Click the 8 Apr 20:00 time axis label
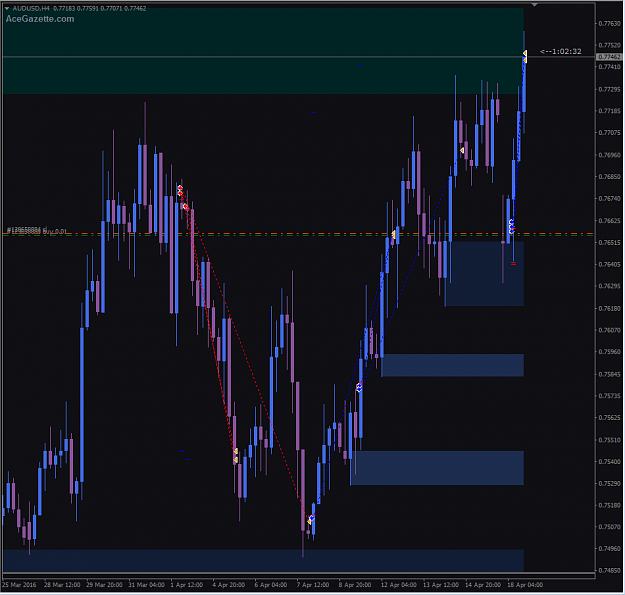 [355, 585]
